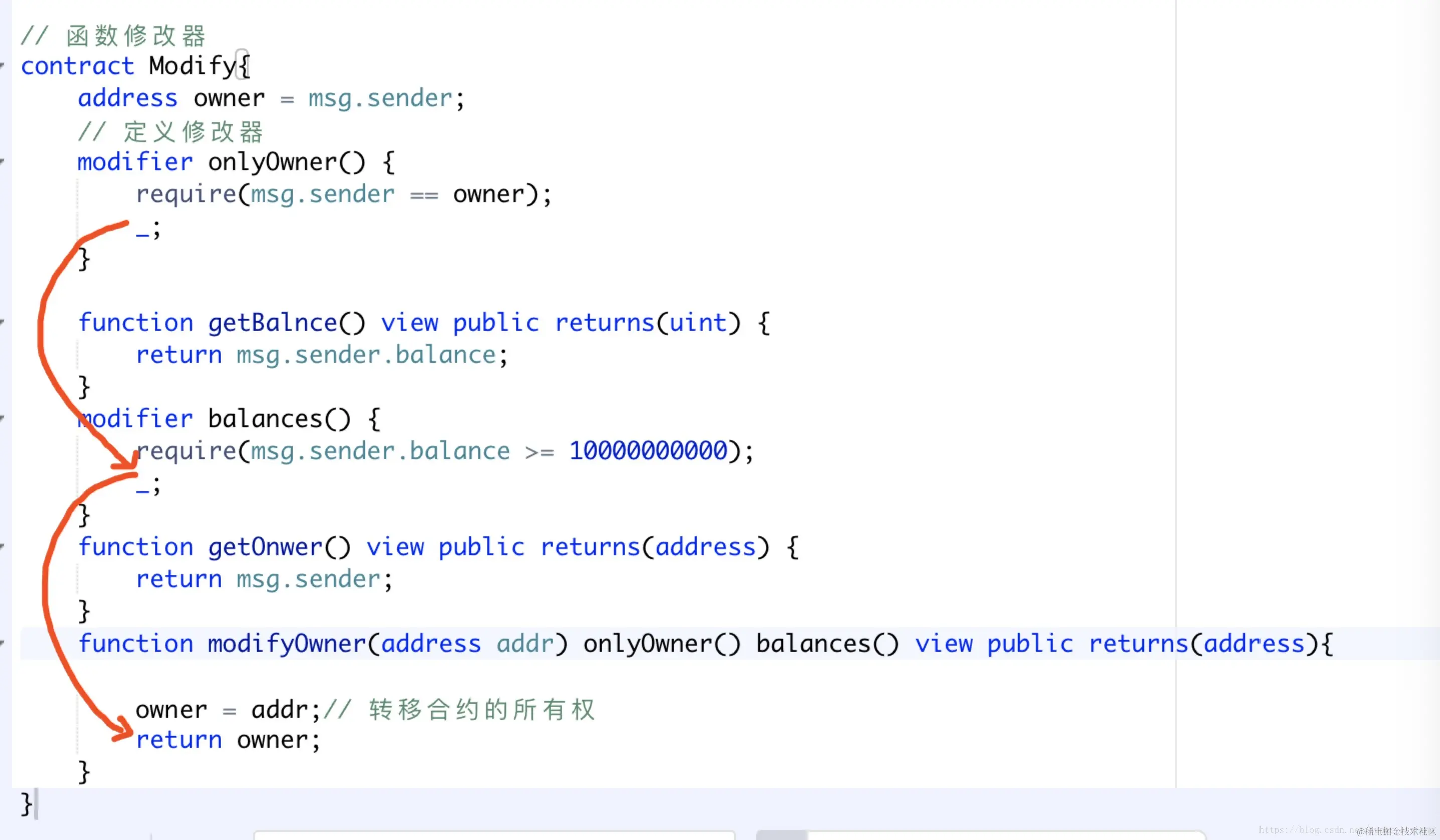Click 'msg.sender.balance' in getBalnce return
This screenshot has height=840, width=1440.
click(366, 355)
